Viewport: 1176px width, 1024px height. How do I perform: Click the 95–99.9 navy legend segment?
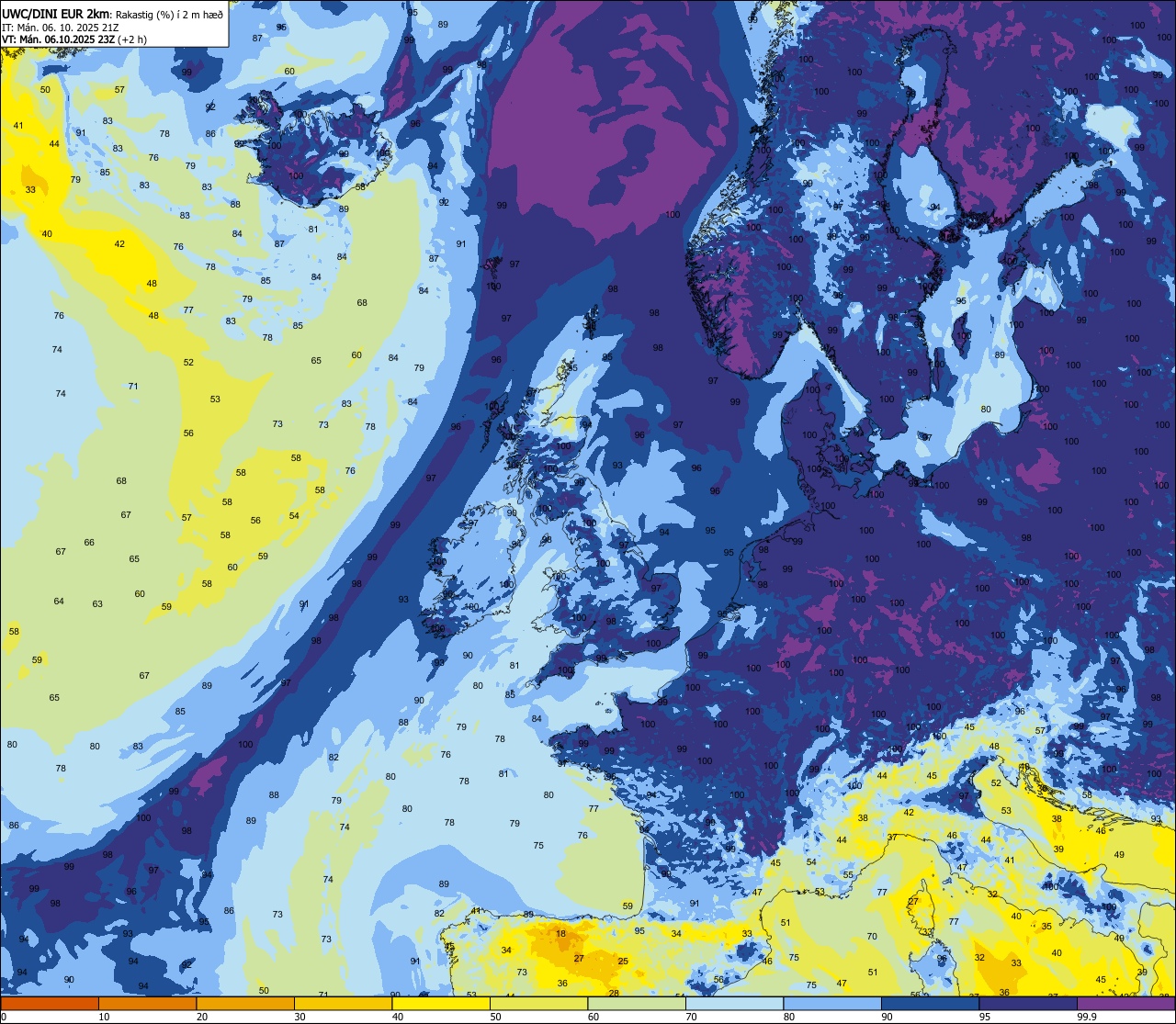point(1028,1003)
